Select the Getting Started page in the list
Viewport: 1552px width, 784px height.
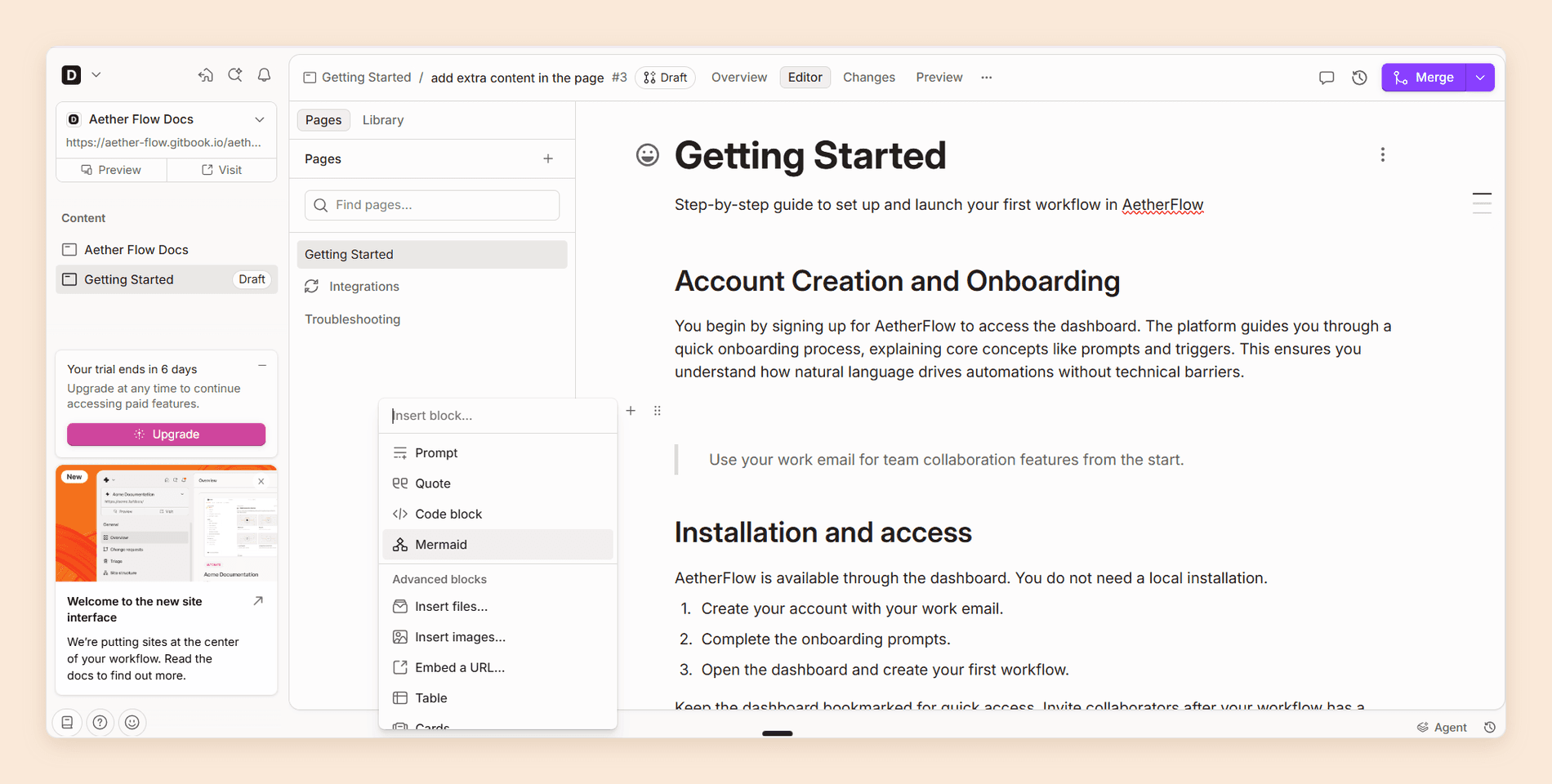(x=432, y=255)
